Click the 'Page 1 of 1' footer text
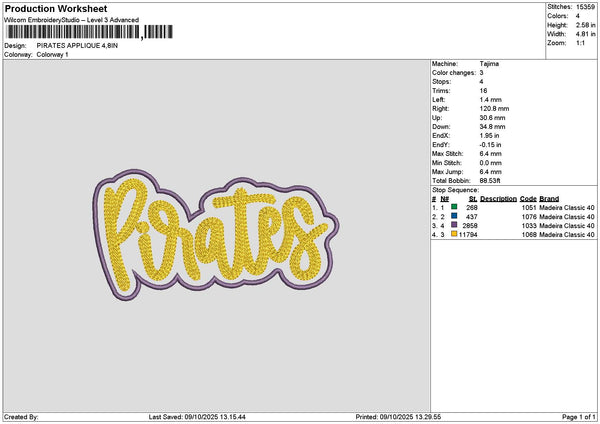This screenshot has width=600, height=424. coord(579,417)
